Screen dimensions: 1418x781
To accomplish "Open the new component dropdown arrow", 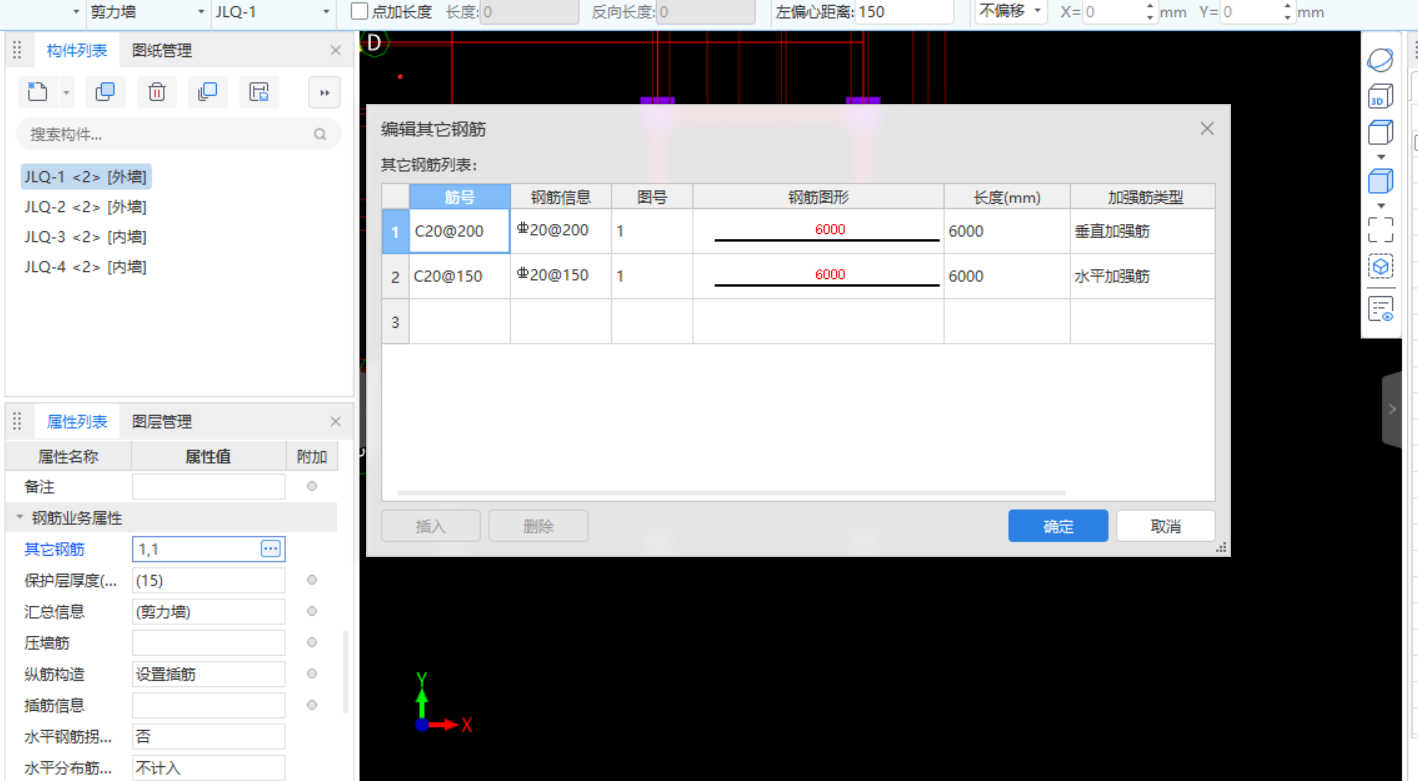I will [x=66, y=92].
